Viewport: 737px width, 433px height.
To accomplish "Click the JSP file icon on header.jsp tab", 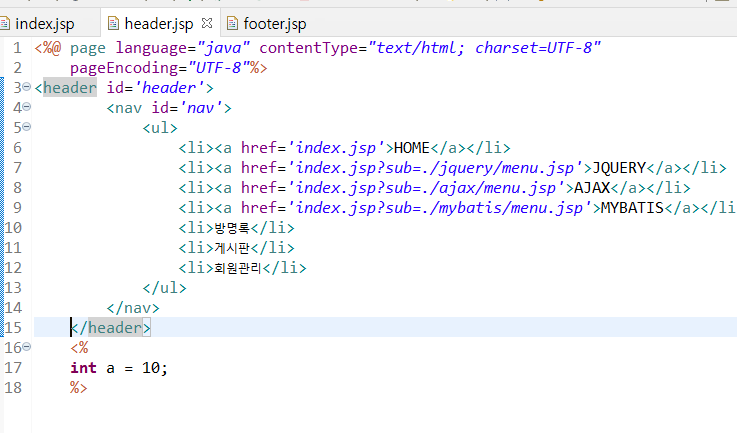I will pos(113,24).
